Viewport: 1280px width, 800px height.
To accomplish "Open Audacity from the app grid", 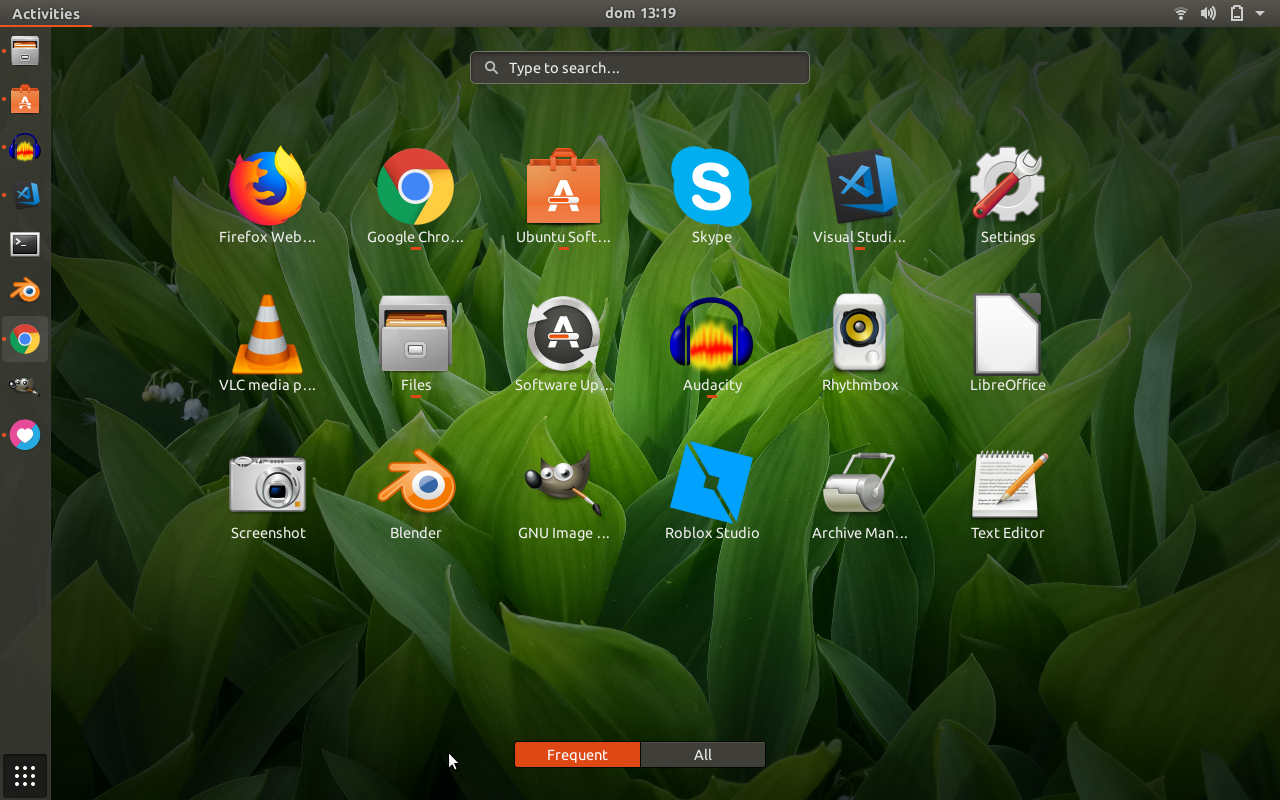I will tap(711, 345).
